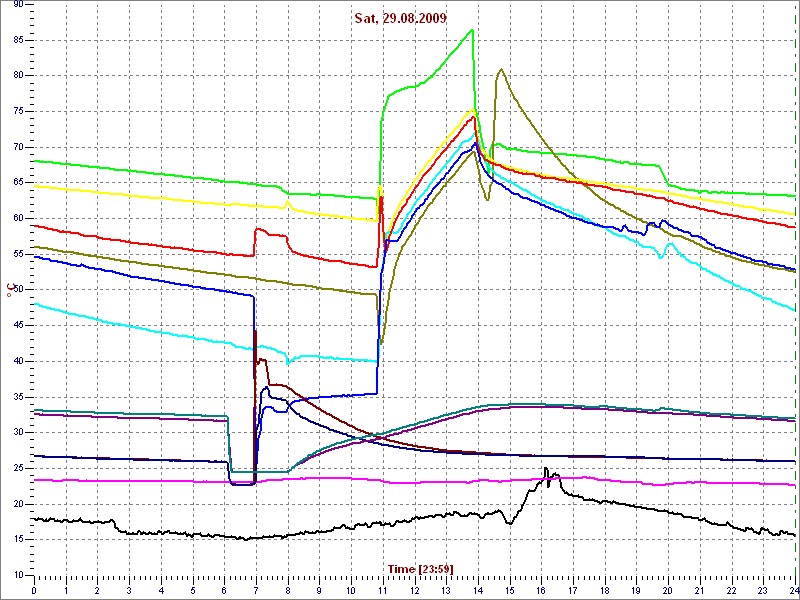Pick hour 24 on the time axis

tap(794, 591)
